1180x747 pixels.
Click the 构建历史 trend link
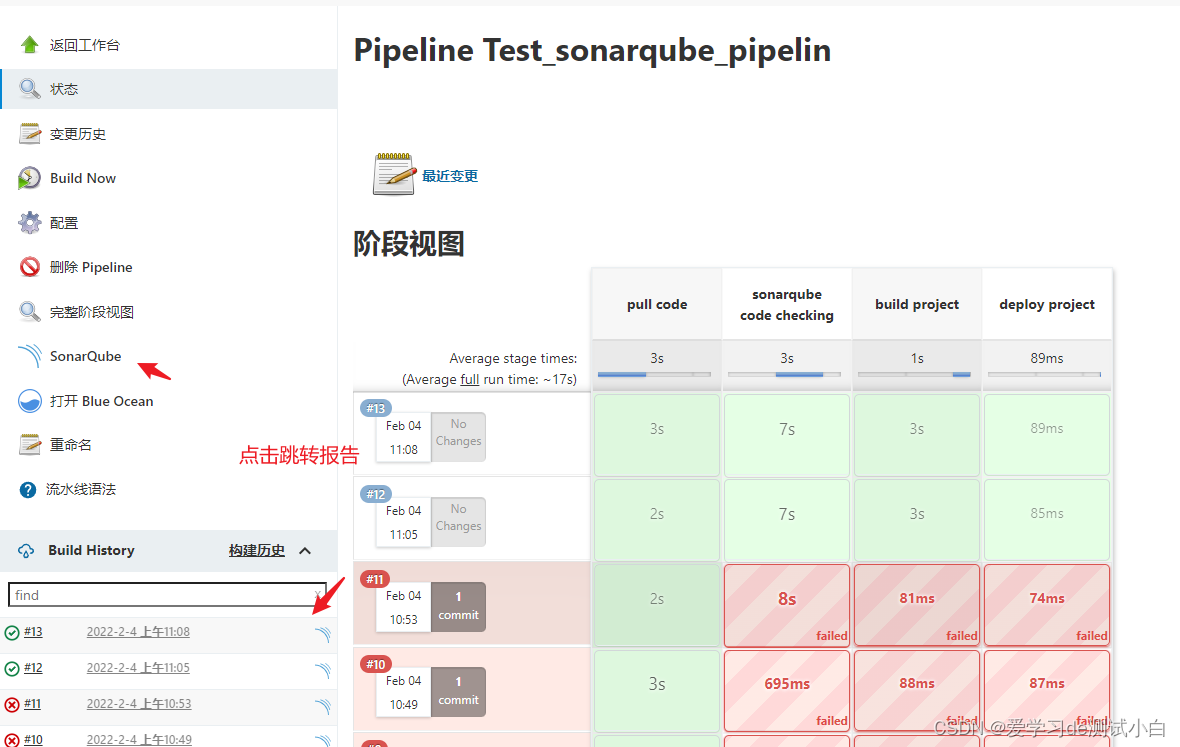pyautogui.click(x=256, y=551)
